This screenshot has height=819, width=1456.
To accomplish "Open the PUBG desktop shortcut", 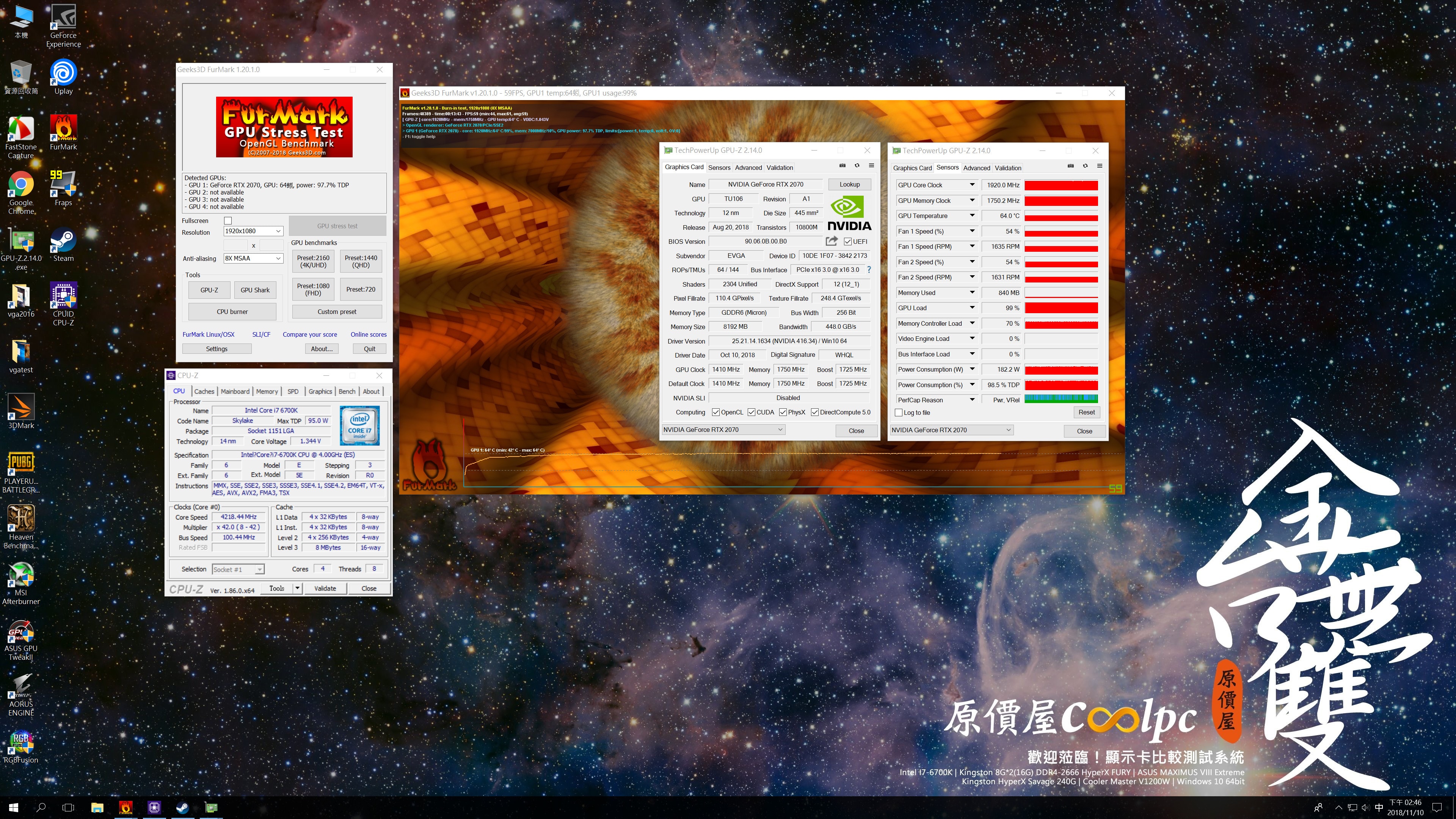I will [x=21, y=472].
